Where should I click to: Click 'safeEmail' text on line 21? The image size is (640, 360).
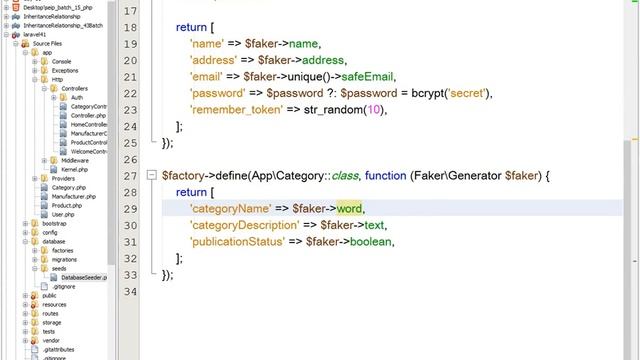click(x=367, y=77)
